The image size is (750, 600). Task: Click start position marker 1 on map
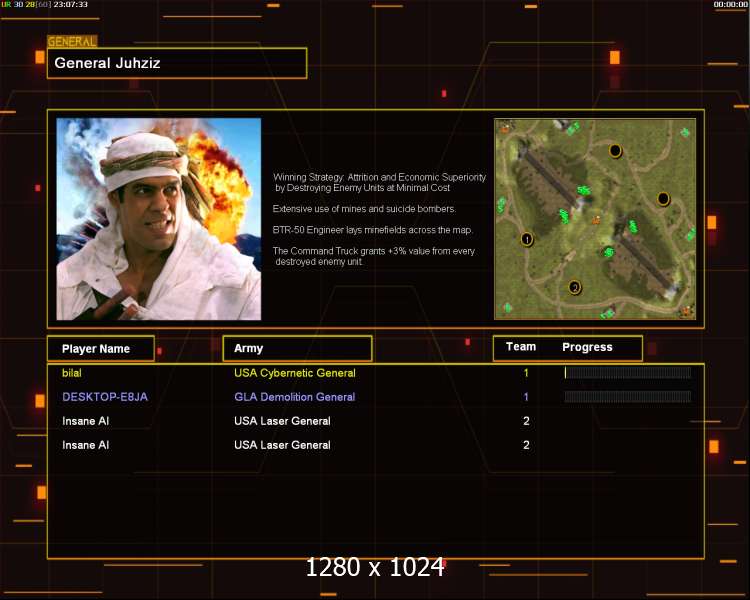(x=527, y=239)
